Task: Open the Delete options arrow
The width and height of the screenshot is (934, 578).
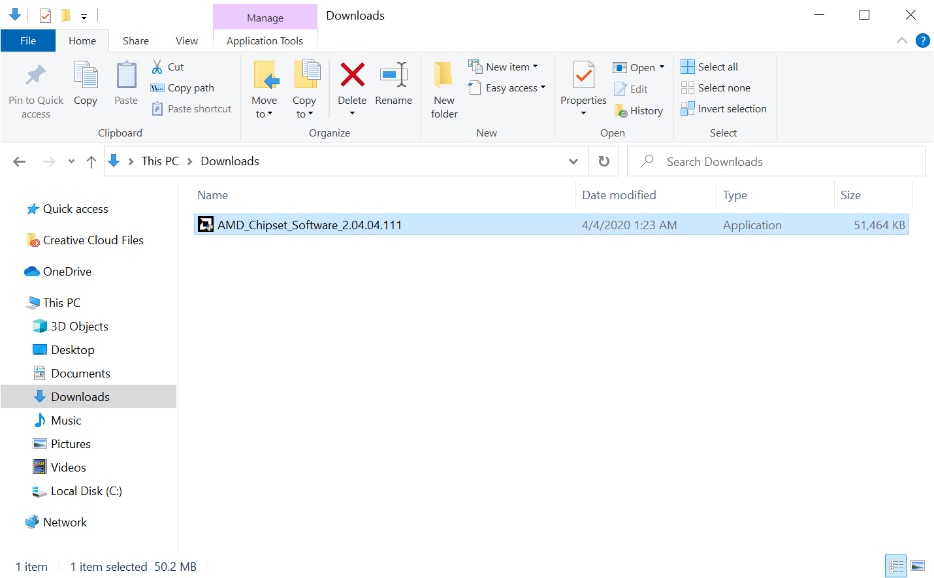Action: point(352,113)
